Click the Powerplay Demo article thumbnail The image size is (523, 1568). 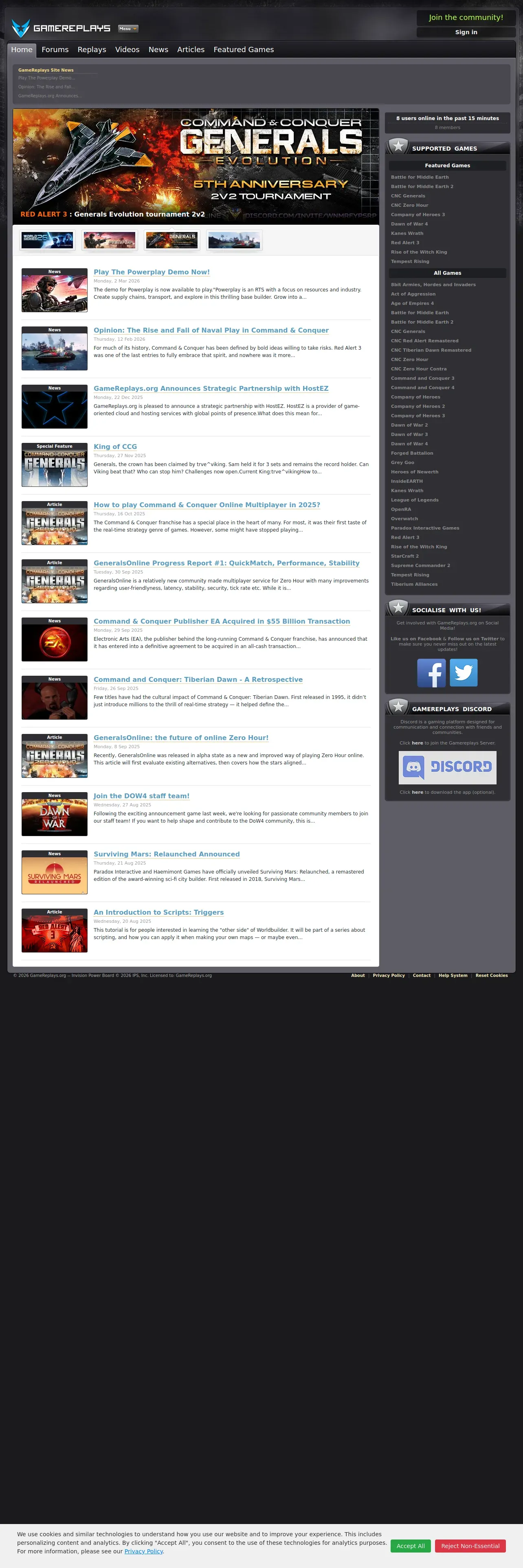(x=54, y=290)
